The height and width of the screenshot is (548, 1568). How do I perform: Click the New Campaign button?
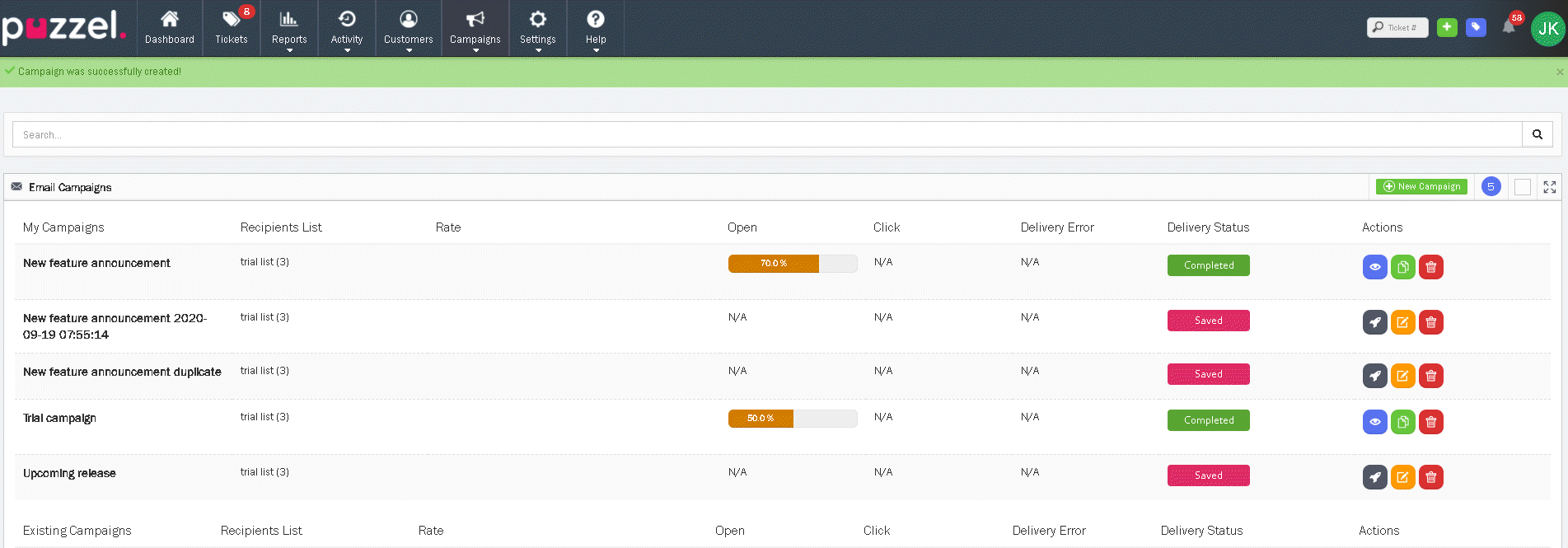[x=1421, y=187]
